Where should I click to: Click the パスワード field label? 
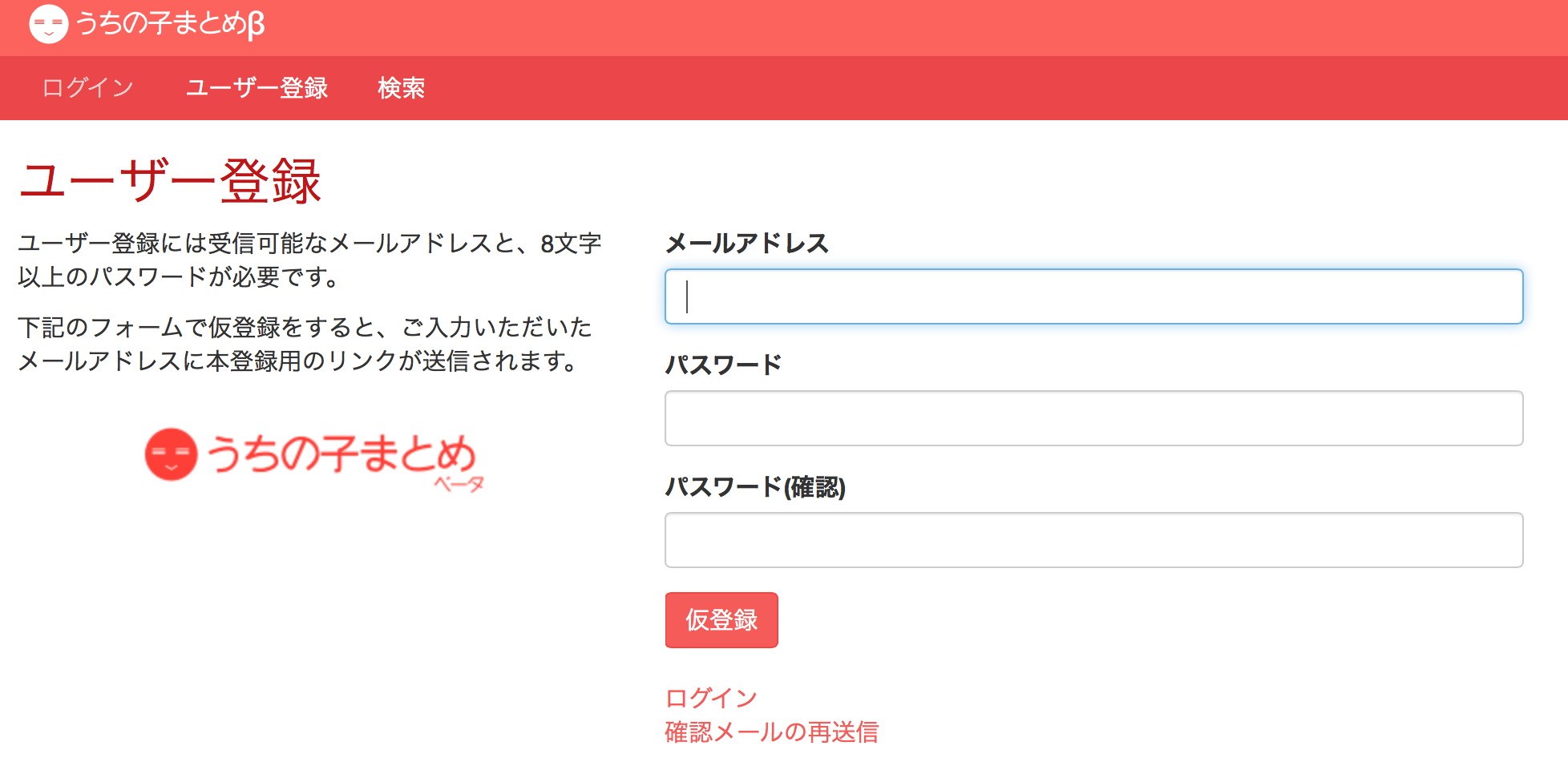[x=723, y=365]
